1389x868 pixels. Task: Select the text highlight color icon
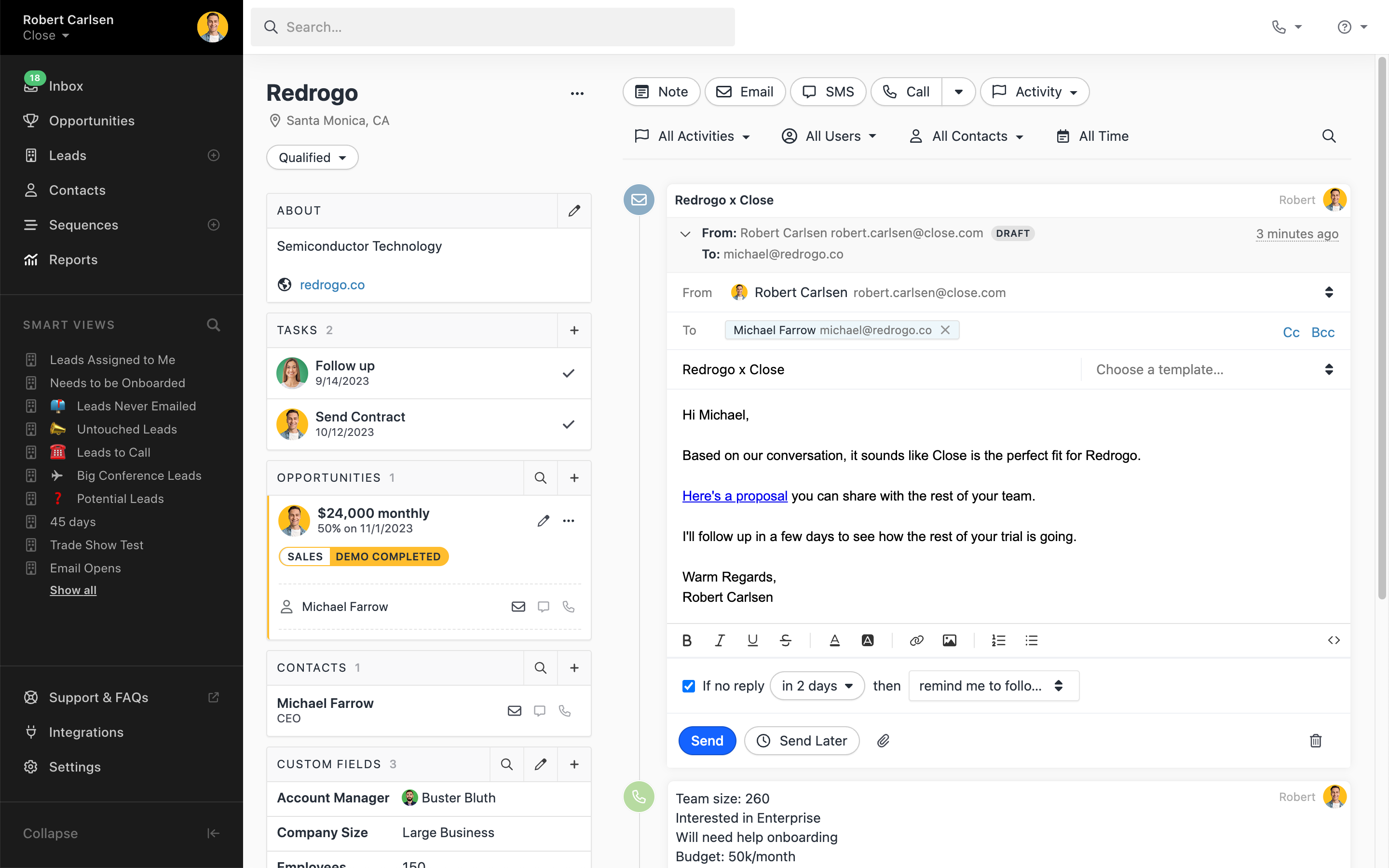[867, 640]
